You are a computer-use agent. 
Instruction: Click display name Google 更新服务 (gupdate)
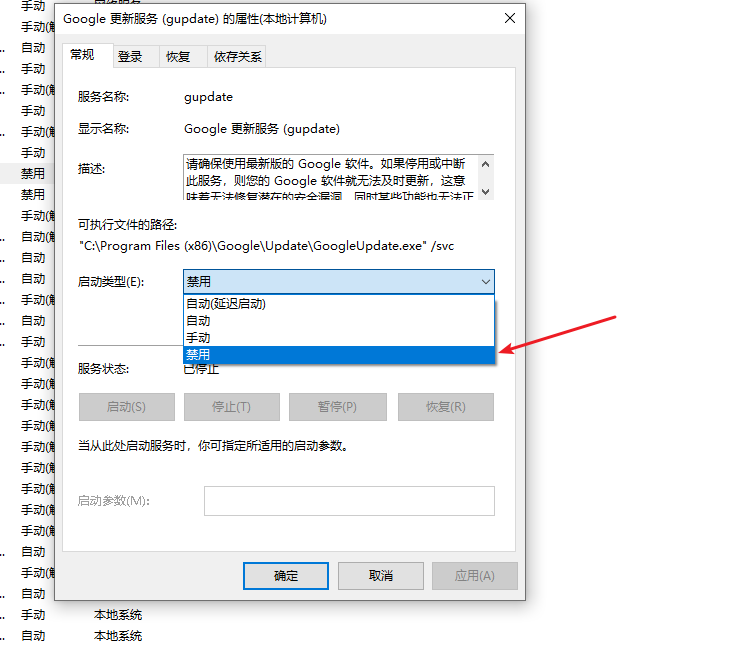262,129
